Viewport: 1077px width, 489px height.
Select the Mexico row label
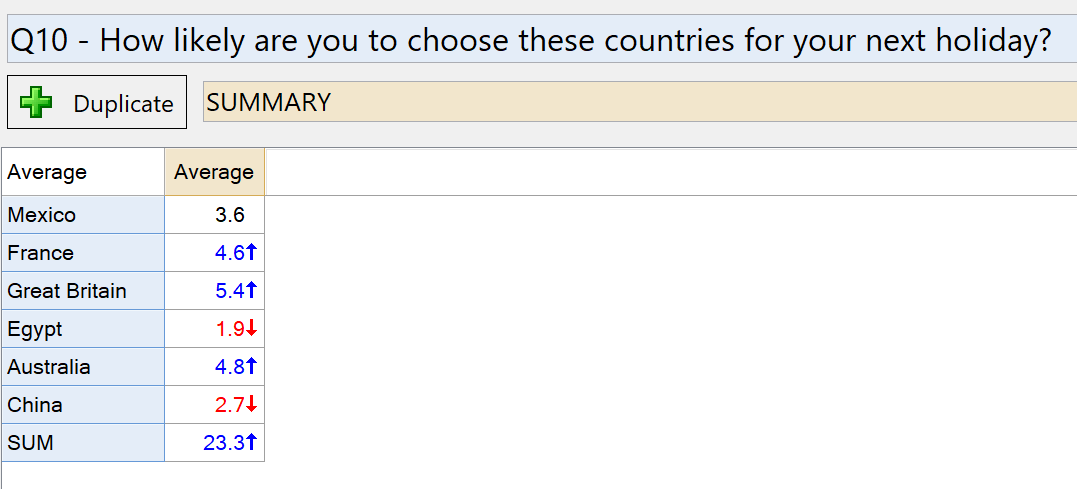pos(83,215)
